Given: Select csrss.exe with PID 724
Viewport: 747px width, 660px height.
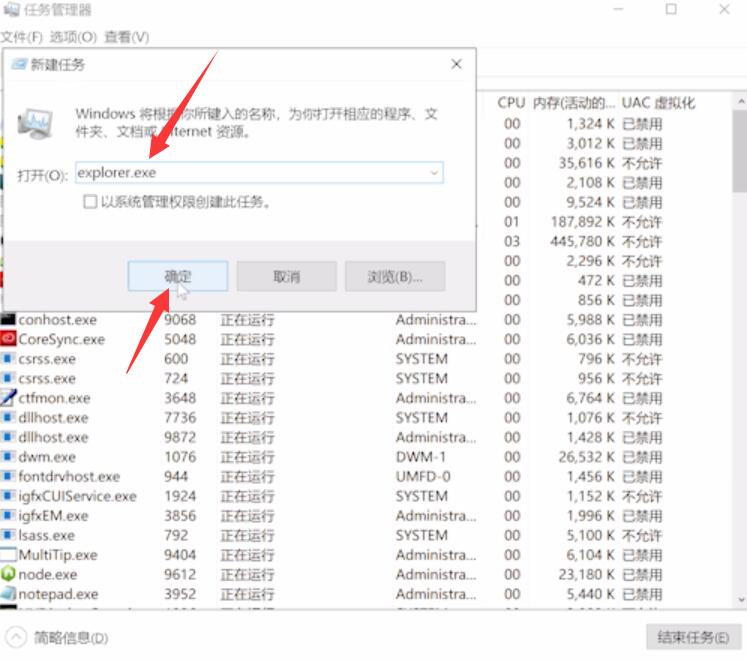Looking at the screenshot, I should (x=47, y=378).
